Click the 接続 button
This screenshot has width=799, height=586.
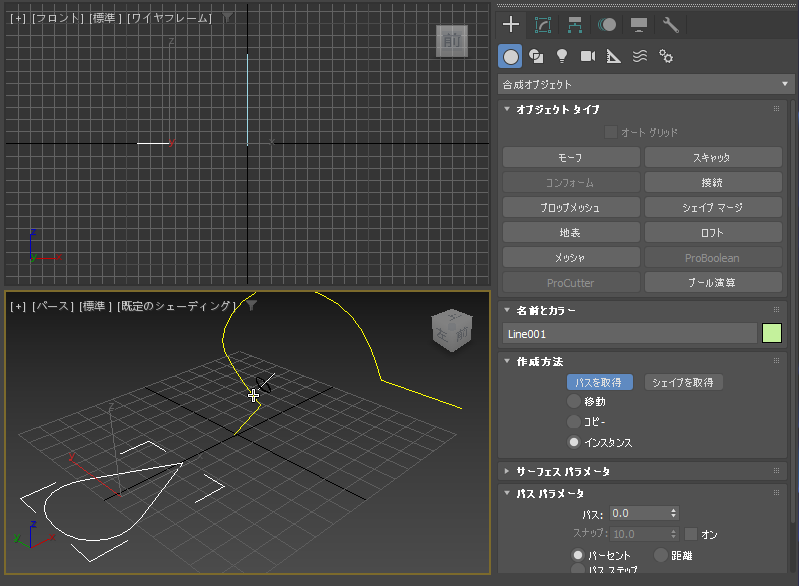tap(713, 182)
